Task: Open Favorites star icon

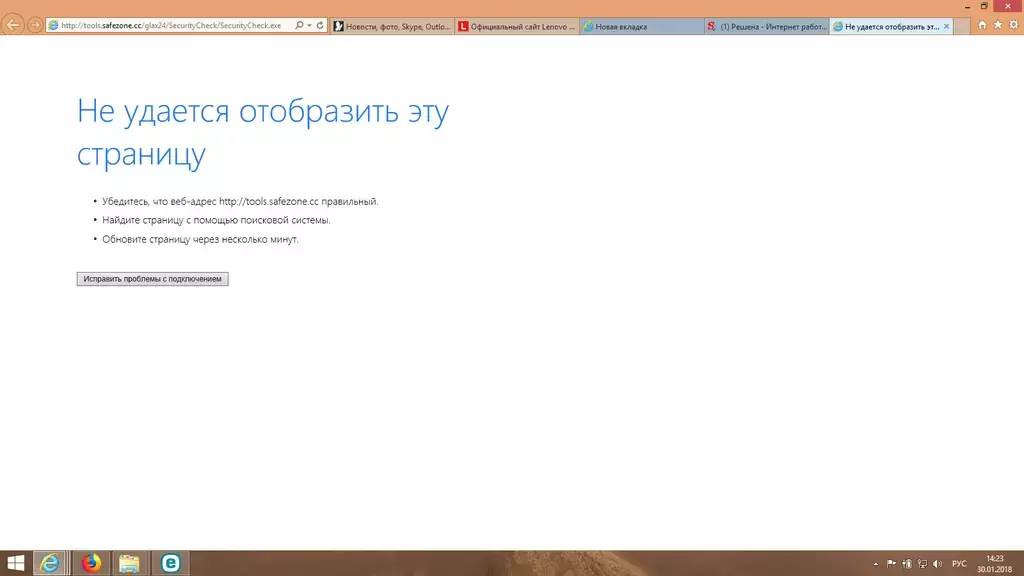Action: 998,25
